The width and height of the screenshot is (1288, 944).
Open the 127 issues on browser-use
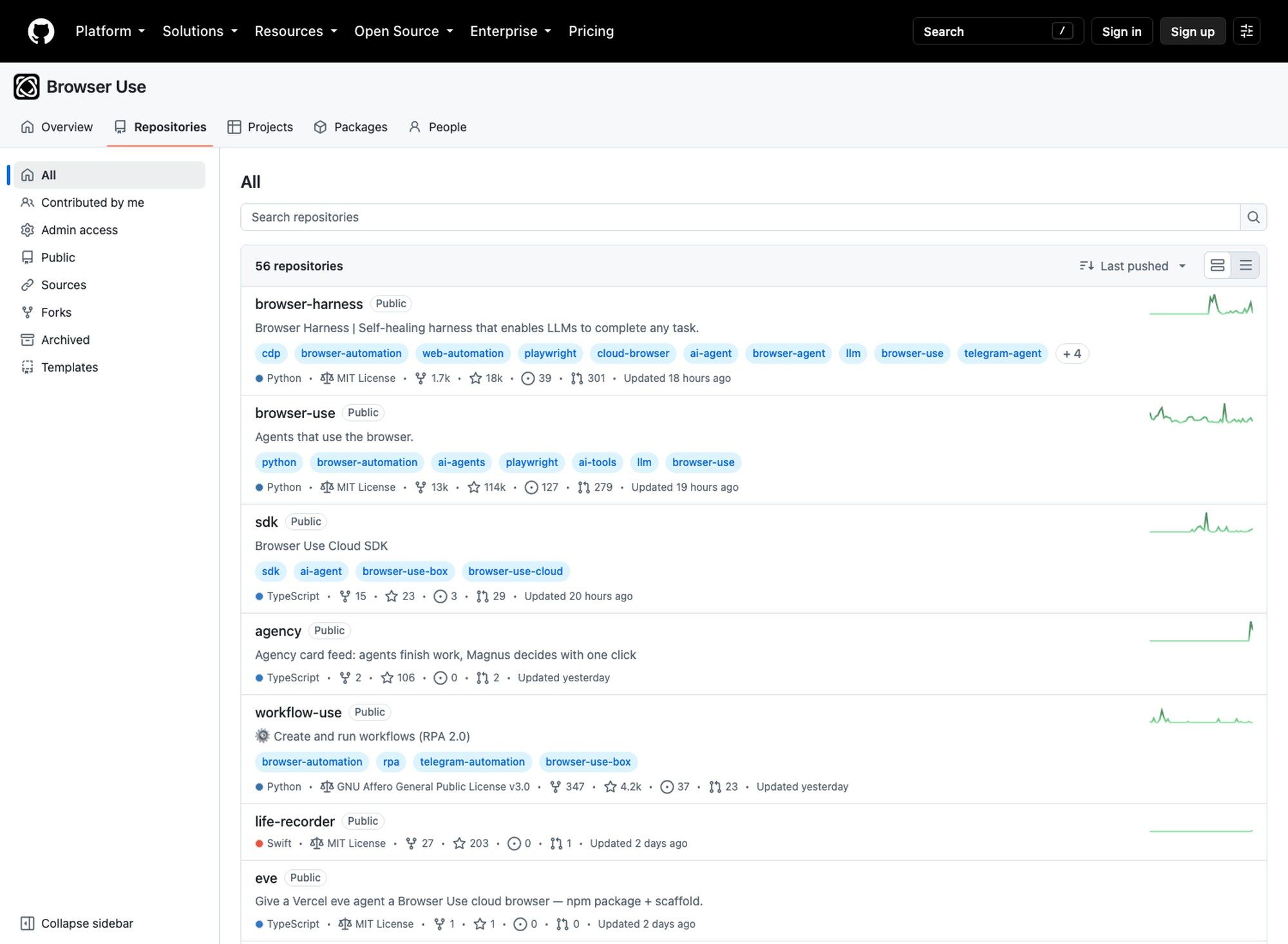[x=542, y=487]
